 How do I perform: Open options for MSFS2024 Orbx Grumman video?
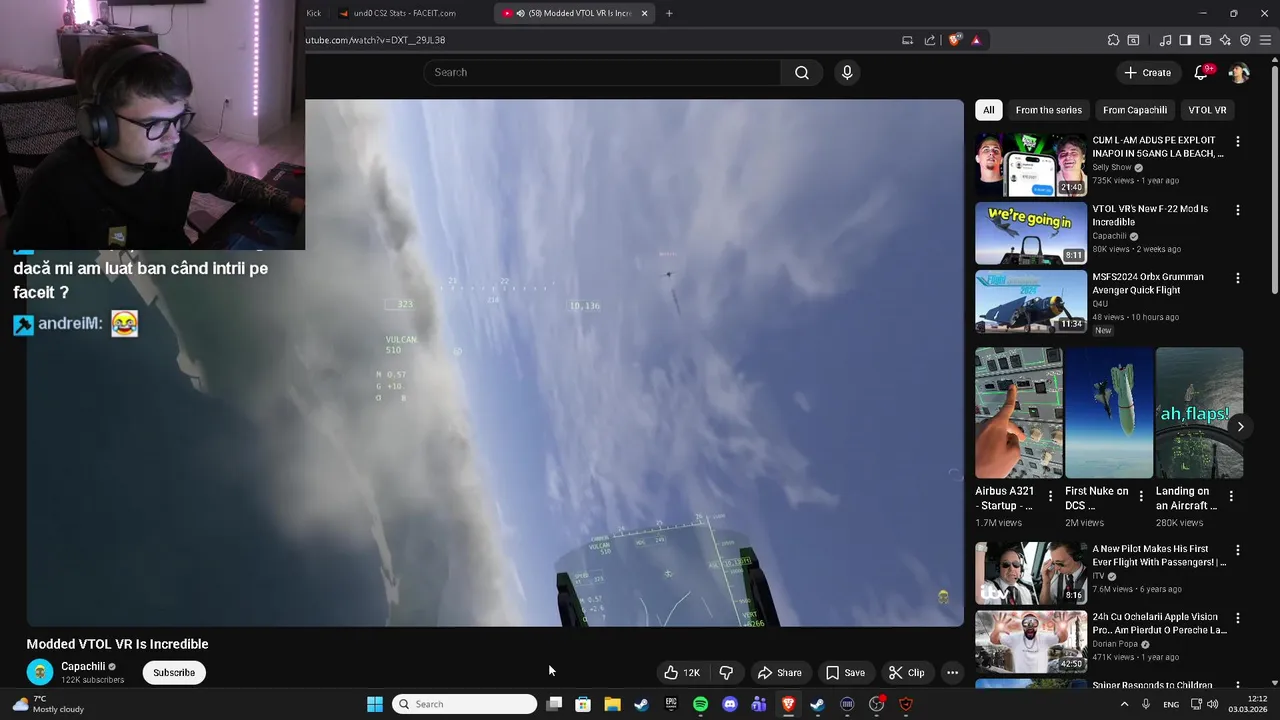point(1237,278)
